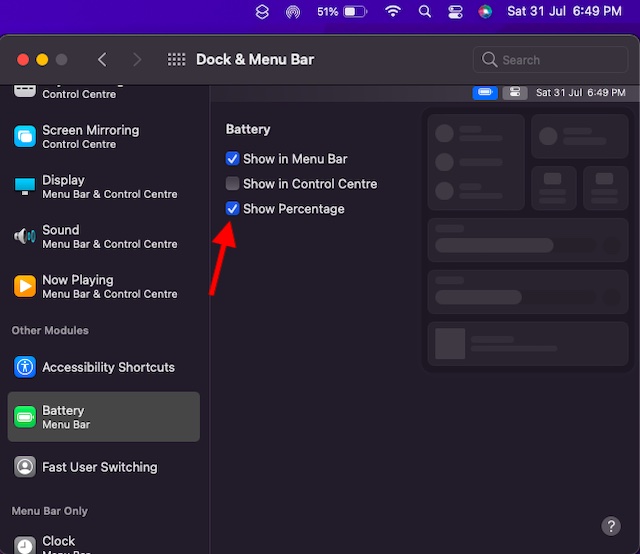This screenshot has width=640, height=554.
Task: Minimize the window with the yellow button
Action: [x=42, y=60]
